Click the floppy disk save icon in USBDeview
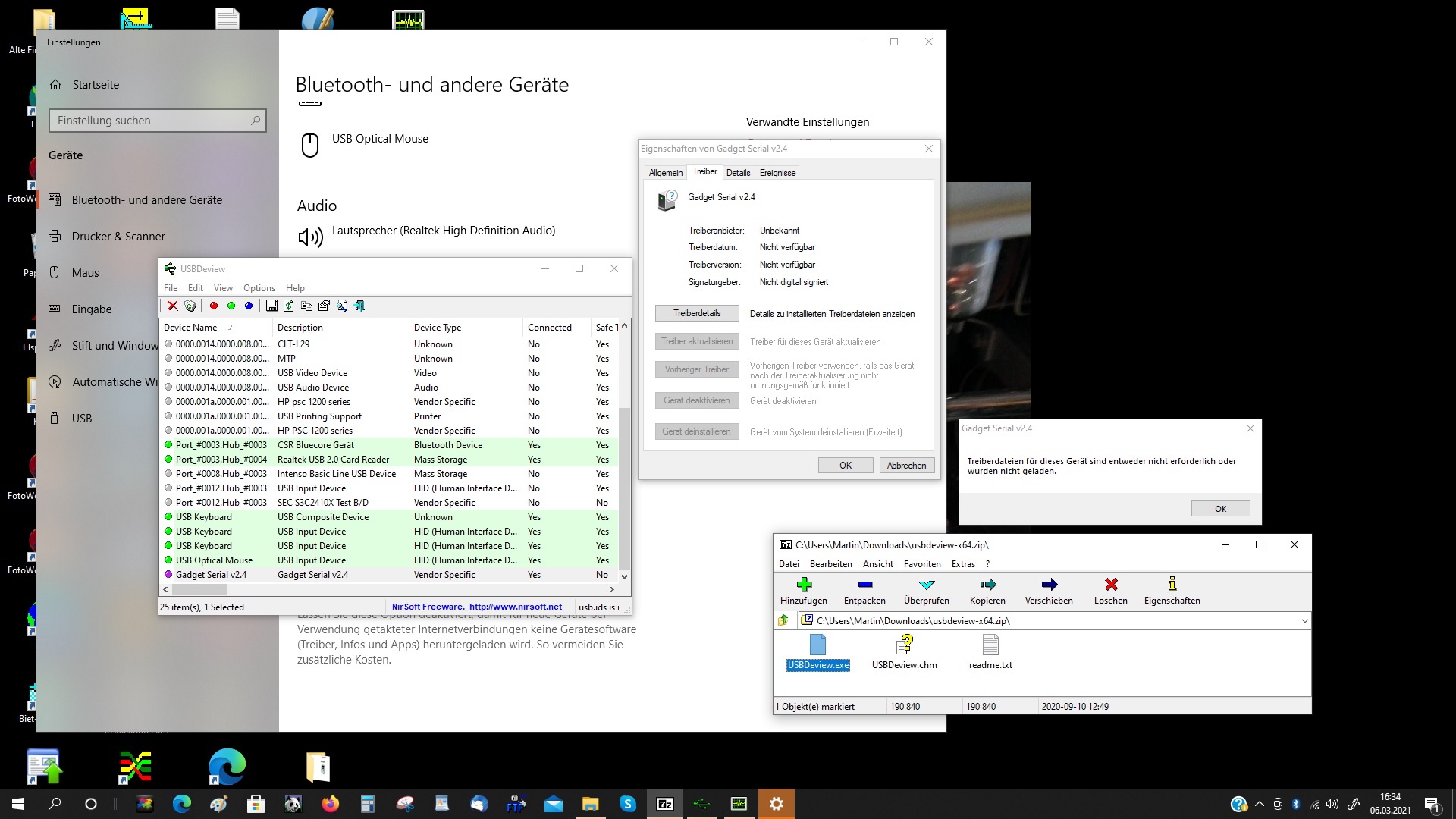 (271, 306)
